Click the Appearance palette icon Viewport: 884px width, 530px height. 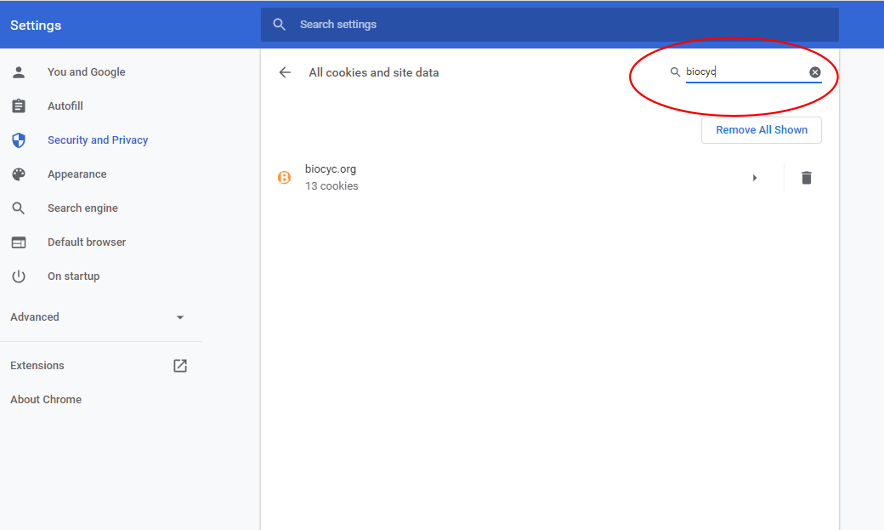coord(18,174)
